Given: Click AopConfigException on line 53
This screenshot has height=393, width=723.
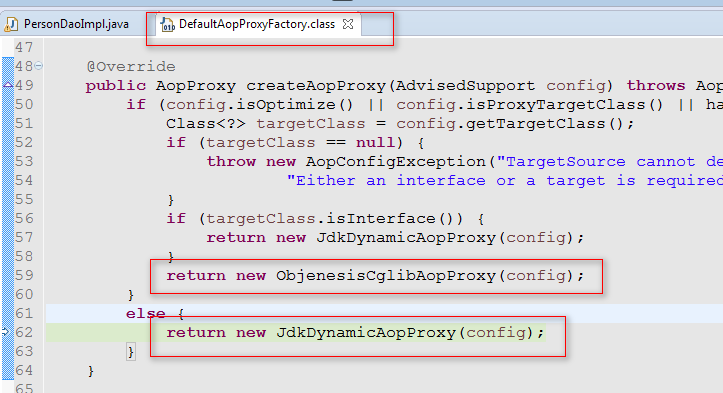Looking at the screenshot, I should tap(395, 161).
